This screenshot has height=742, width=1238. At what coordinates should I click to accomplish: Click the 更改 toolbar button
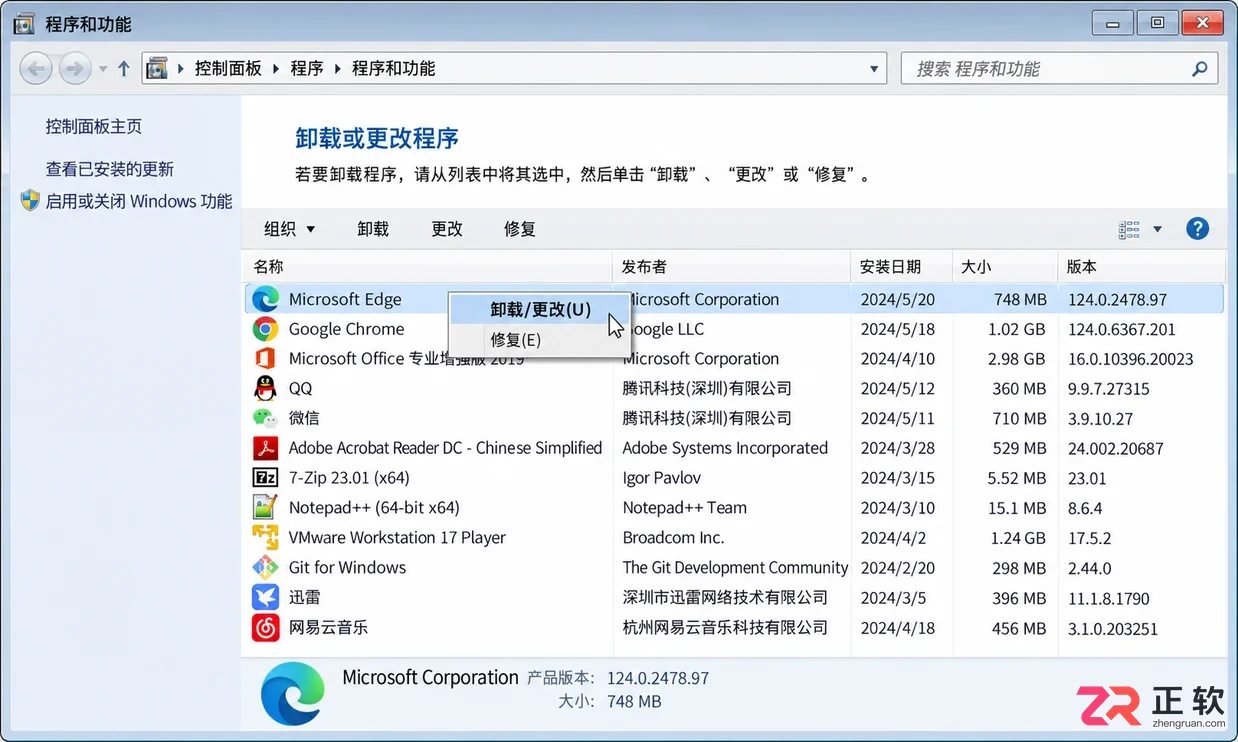click(x=447, y=229)
